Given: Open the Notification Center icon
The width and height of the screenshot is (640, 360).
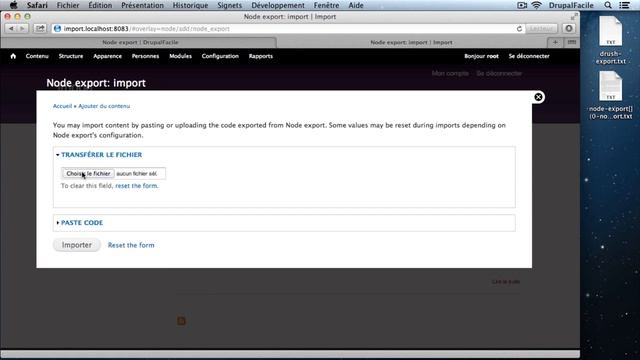Looking at the screenshot, I should tap(624, 5).
